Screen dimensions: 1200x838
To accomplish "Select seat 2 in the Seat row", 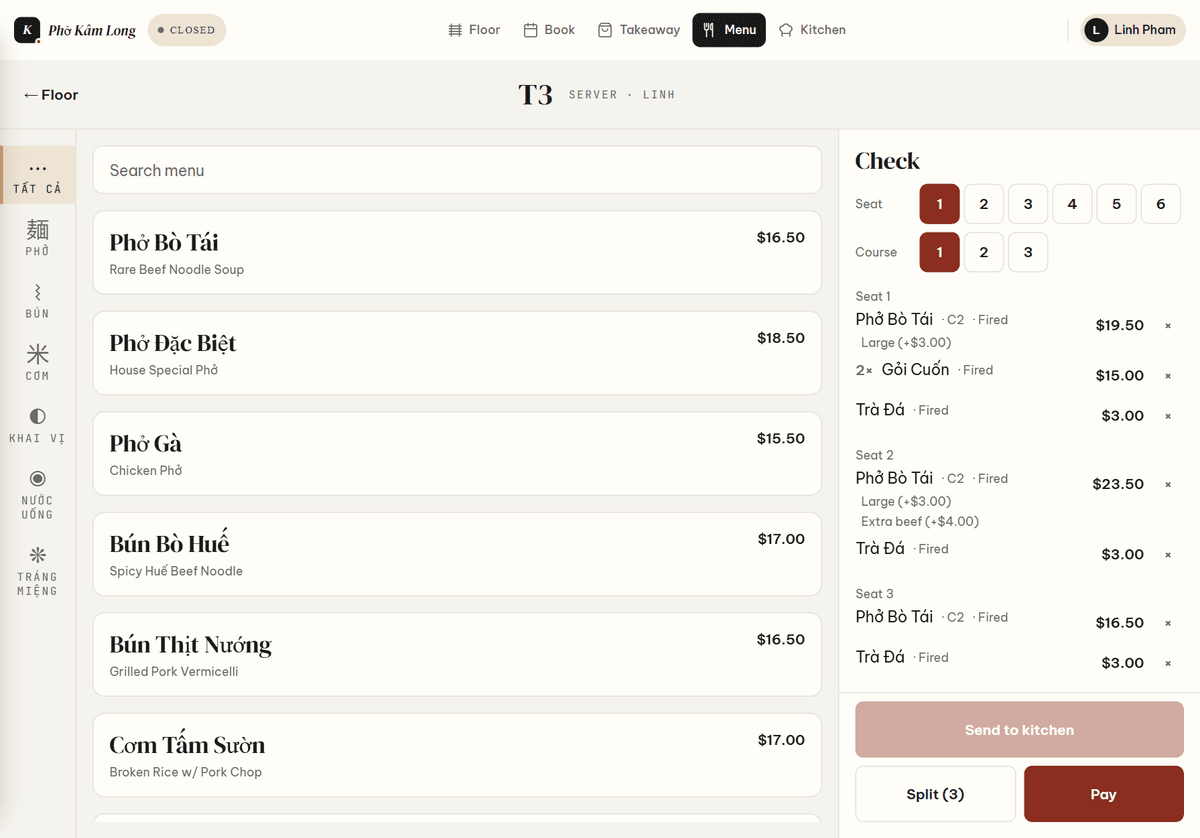I will pyautogui.click(x=984, y=204).
